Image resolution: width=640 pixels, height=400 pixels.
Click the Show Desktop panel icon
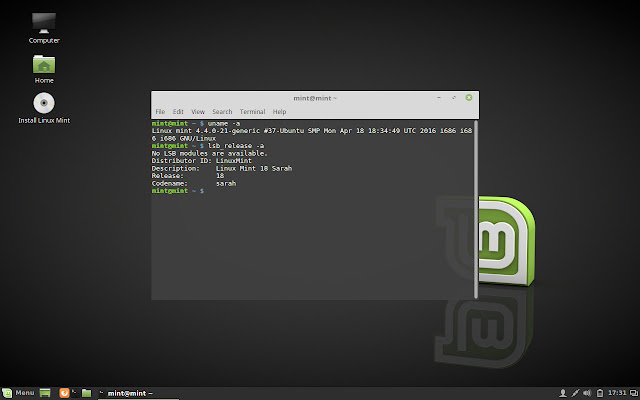45,393
